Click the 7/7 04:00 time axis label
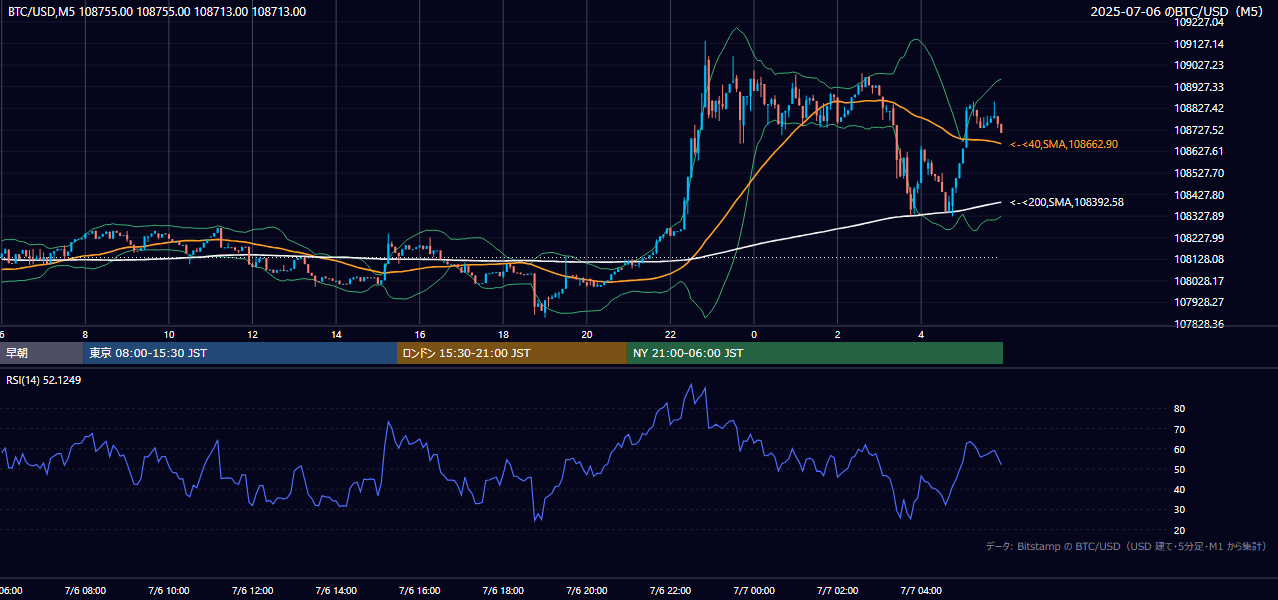Image resolution: width=1278 pixels, height=600 pixels. (x=921, y=591)
